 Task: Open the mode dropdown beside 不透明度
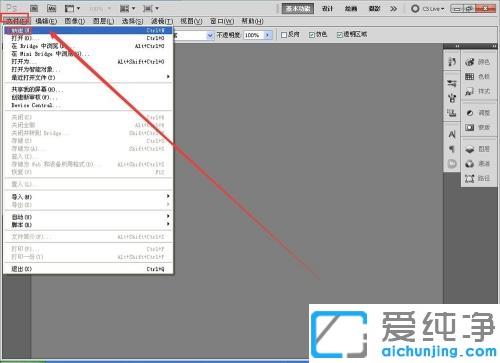click(210, 35)
